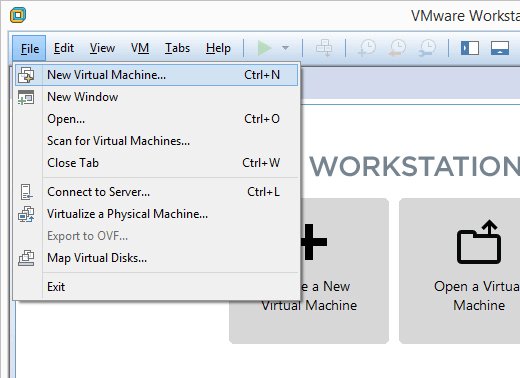520x378 pixels.
Task: Click the Connect to Server menu icon
Action: pos(26,192)
